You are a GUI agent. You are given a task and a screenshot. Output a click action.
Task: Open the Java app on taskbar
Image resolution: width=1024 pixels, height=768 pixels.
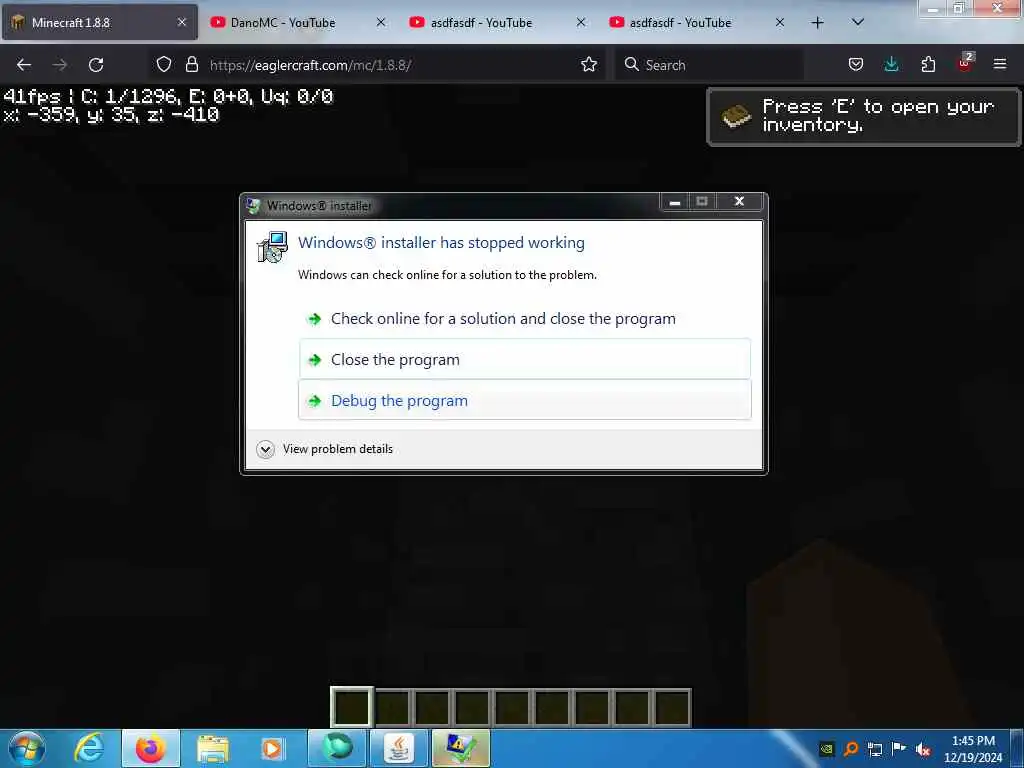(398, 748)
